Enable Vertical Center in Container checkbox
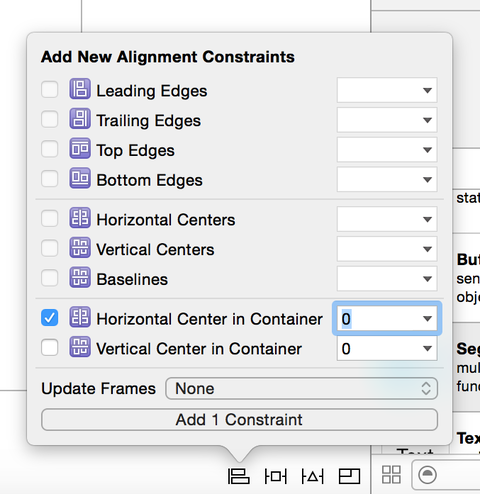The image size is (480, 494). pyautogui.click(x=50, y=347)
